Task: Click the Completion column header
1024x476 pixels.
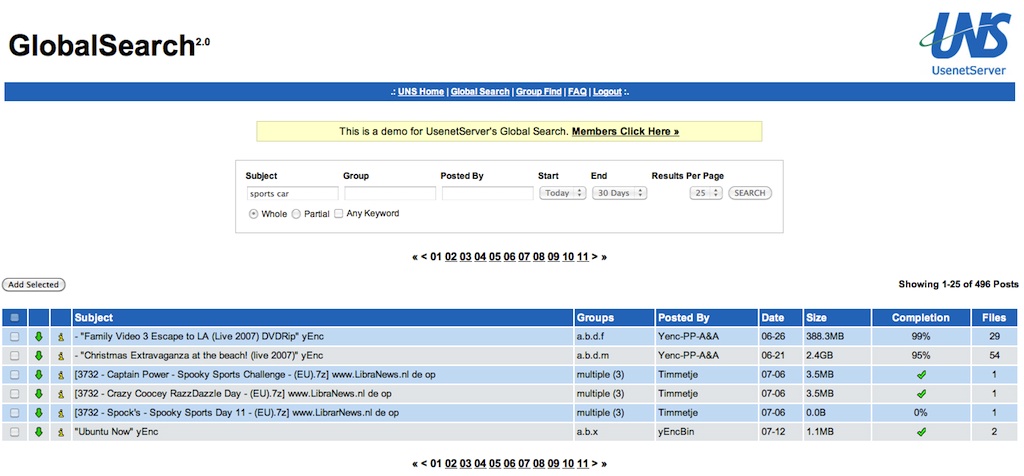Action: (921, 318)
